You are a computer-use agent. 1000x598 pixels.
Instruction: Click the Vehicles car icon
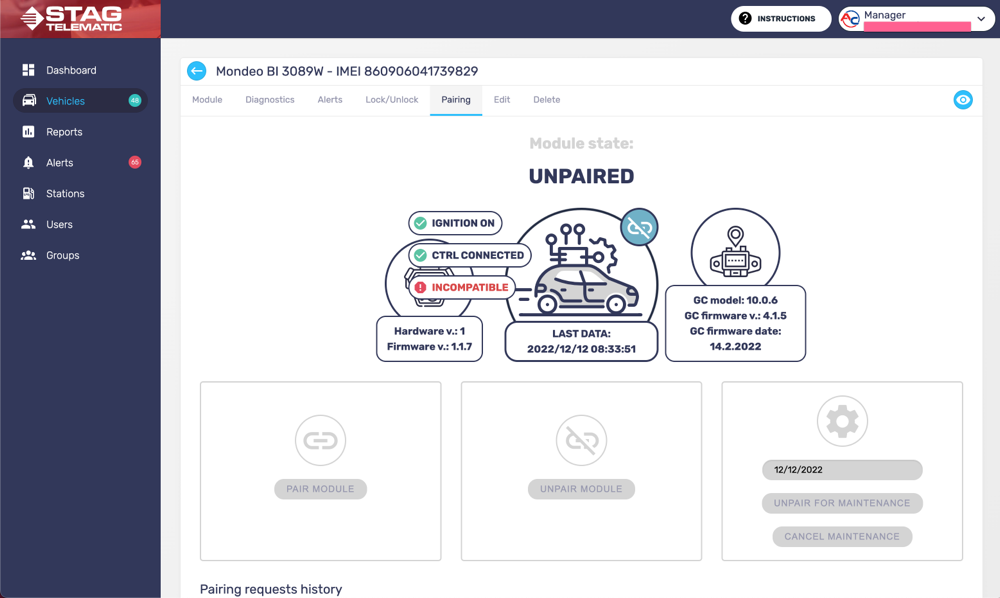[29, 101]
